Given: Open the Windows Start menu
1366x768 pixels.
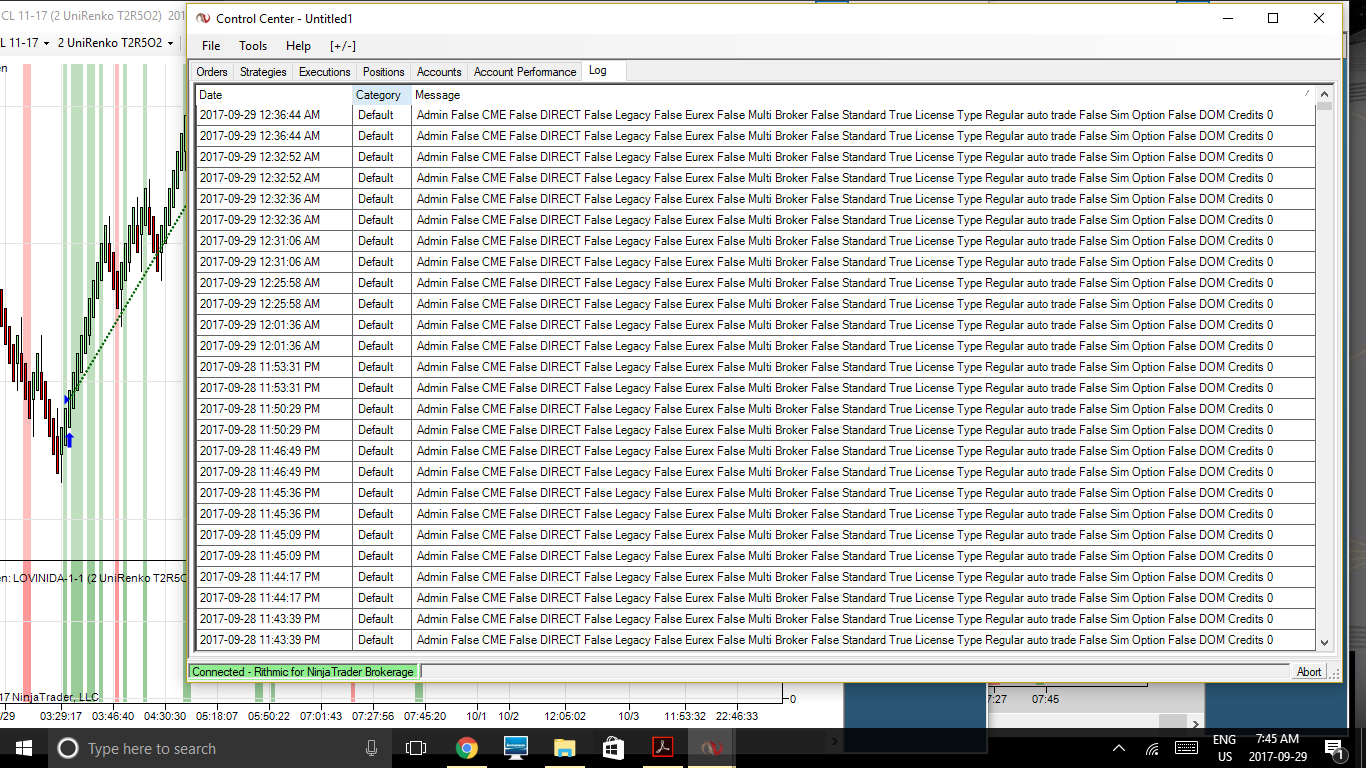Looking at the screenshot, I should point(23,748).
